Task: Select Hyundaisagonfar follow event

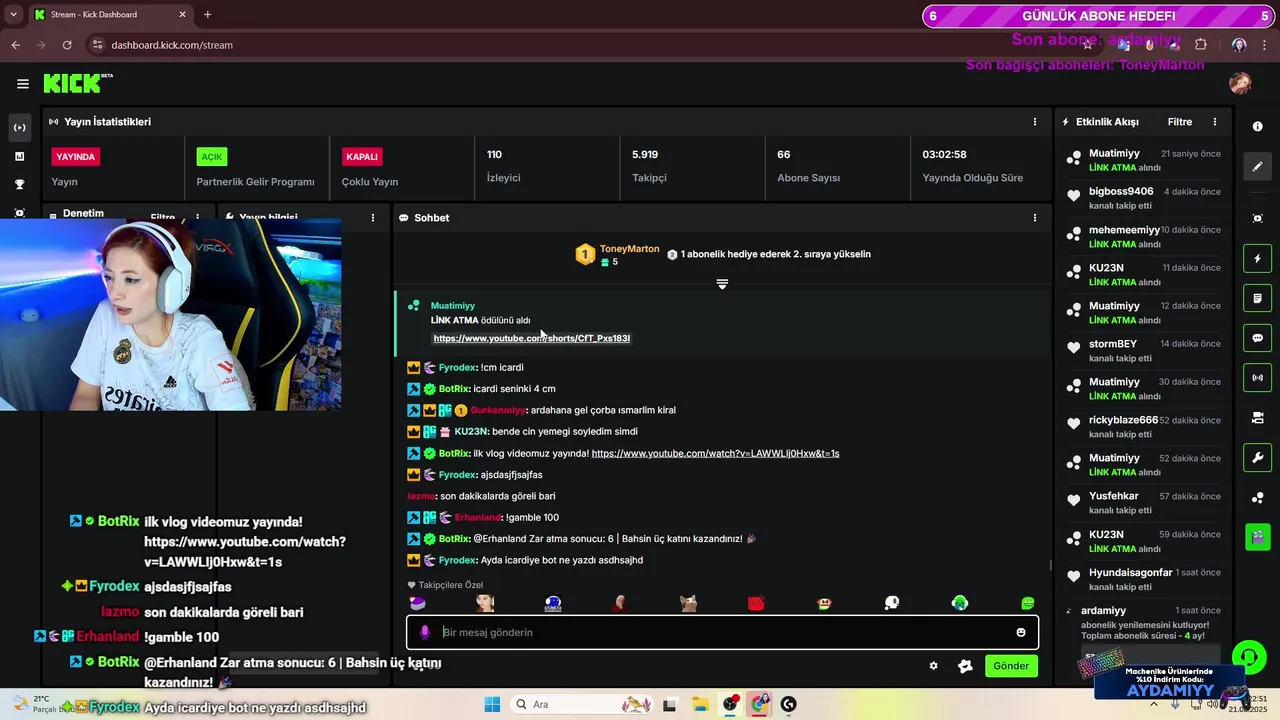Action: [1144, 579]
